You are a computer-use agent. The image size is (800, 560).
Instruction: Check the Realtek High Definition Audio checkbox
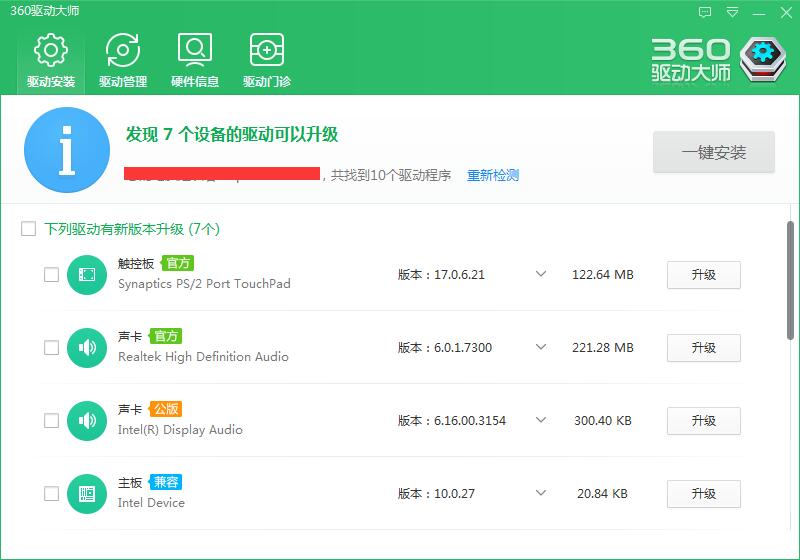52,348
